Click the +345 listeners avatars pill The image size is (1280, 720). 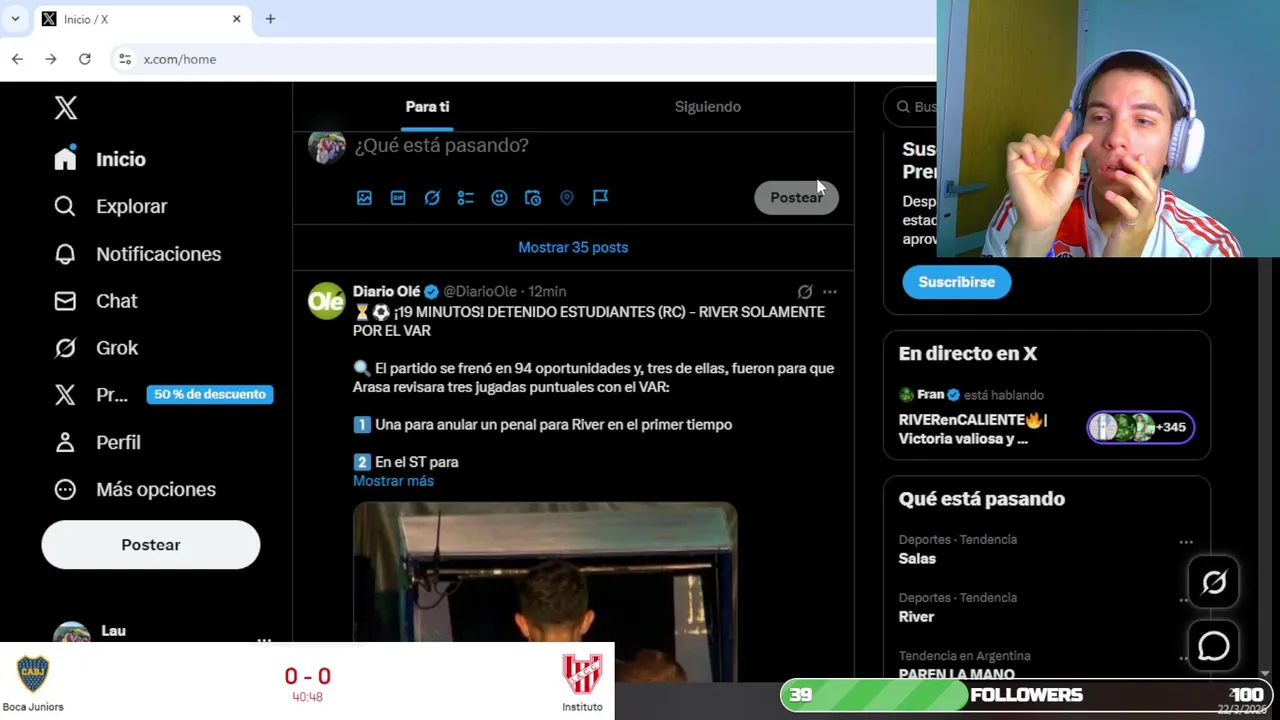click(x=1140, y=427)
